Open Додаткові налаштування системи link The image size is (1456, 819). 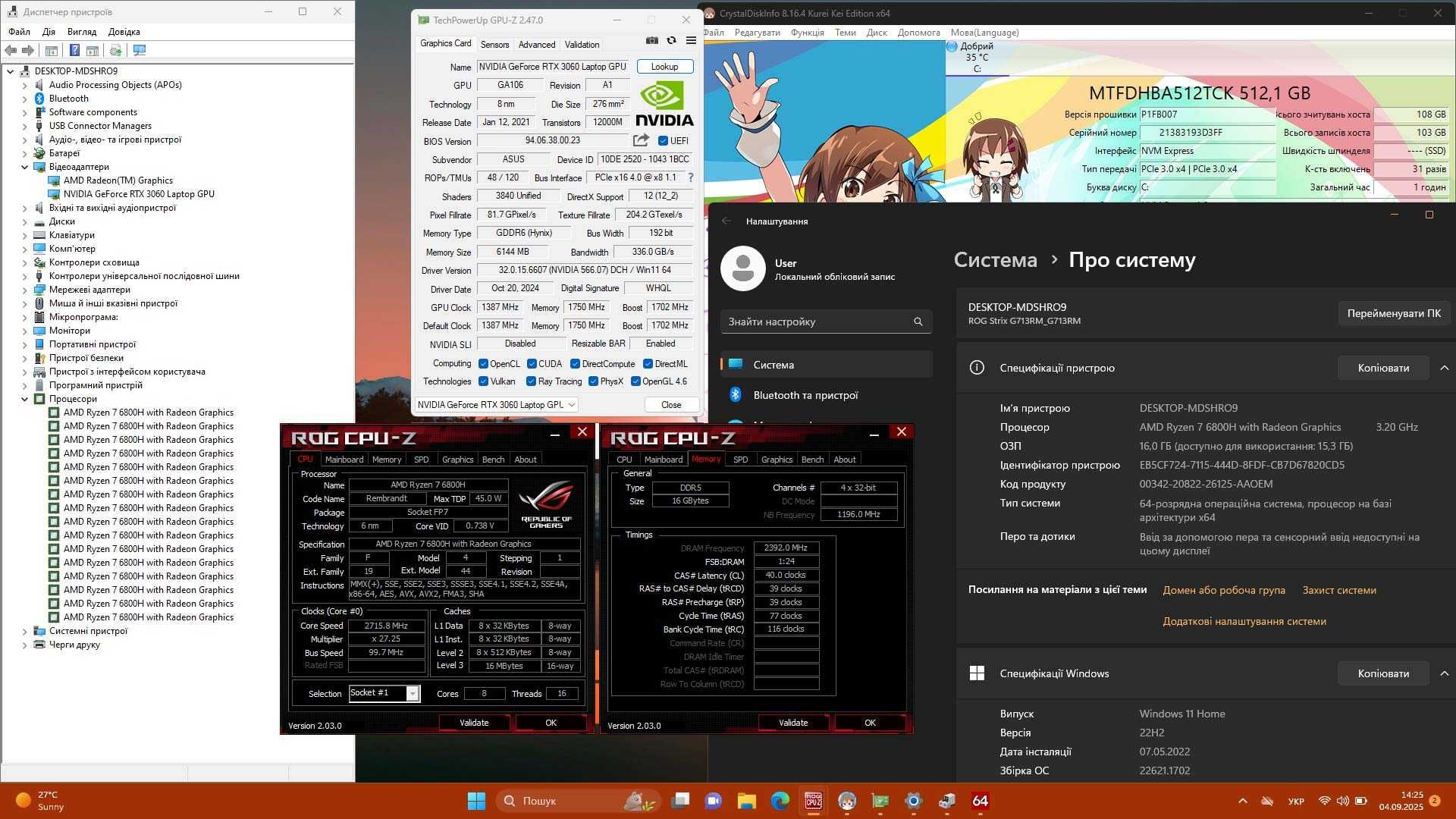pos(1244,621)
